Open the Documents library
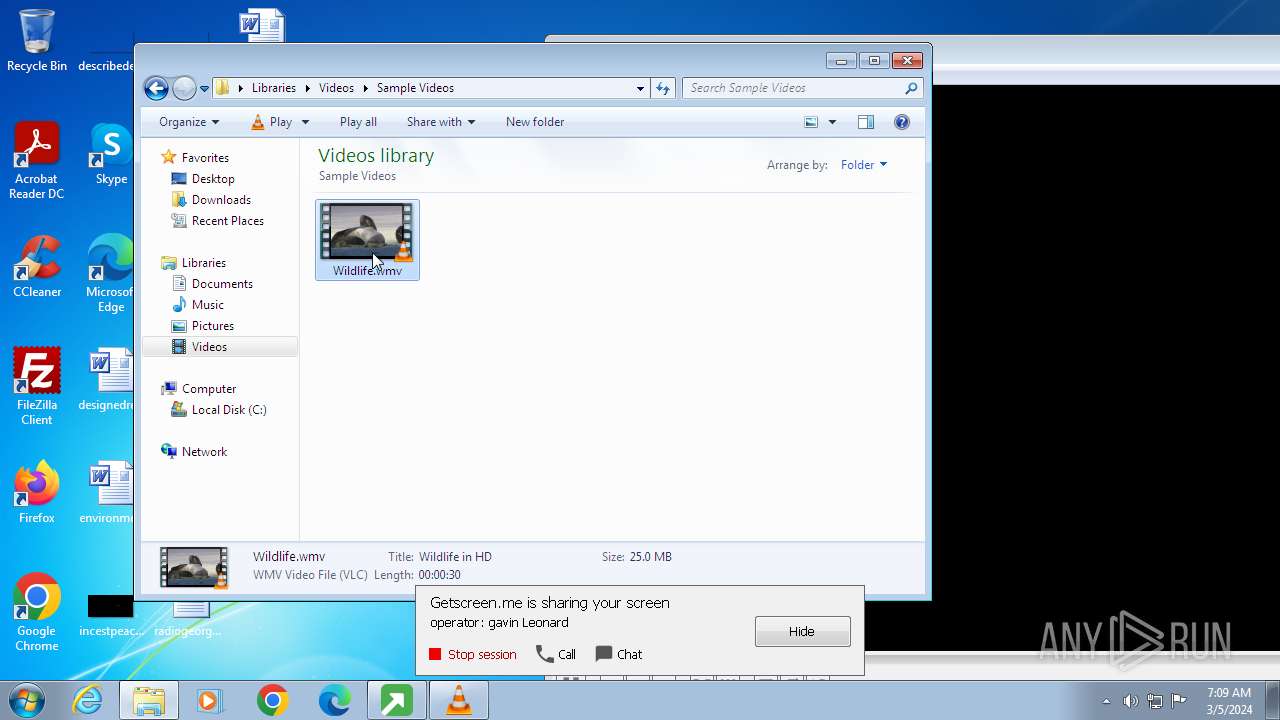 tap(222, 284)
